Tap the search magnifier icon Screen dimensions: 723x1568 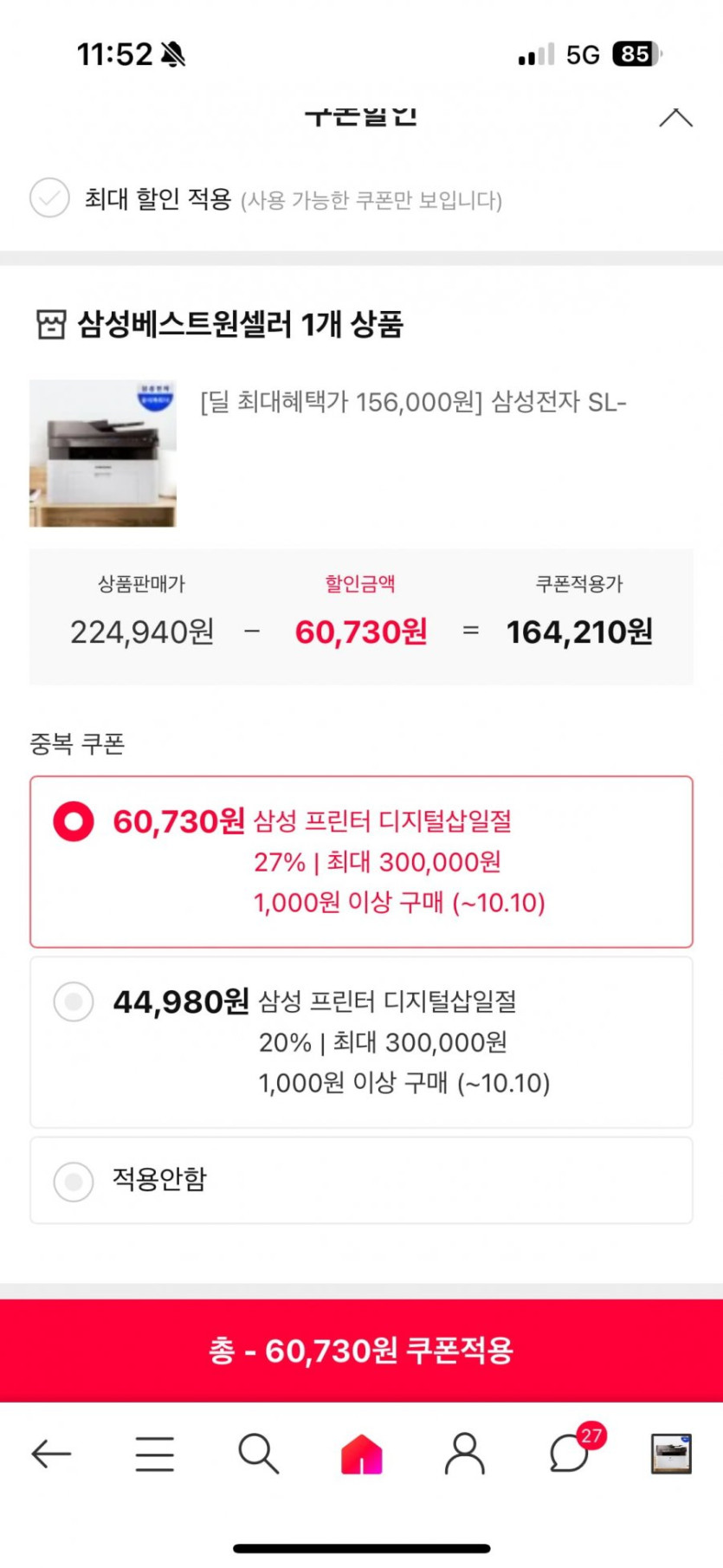[258, 1454]
